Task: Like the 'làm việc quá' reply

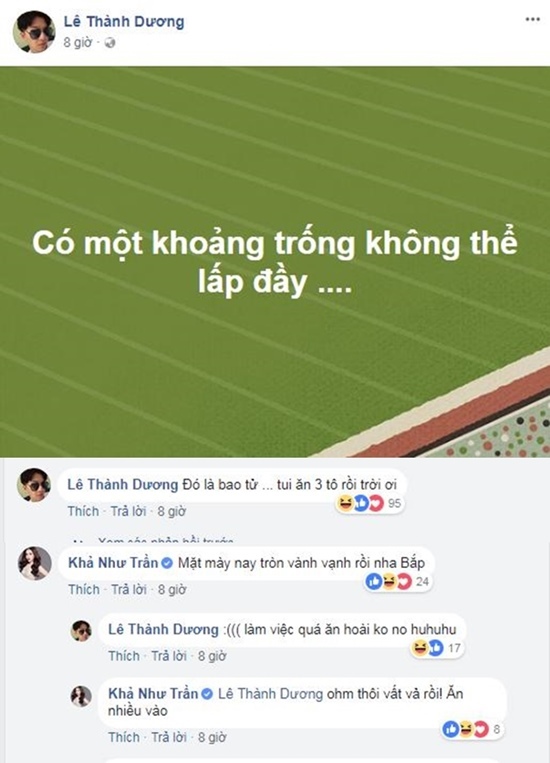Action: point(124,656)
